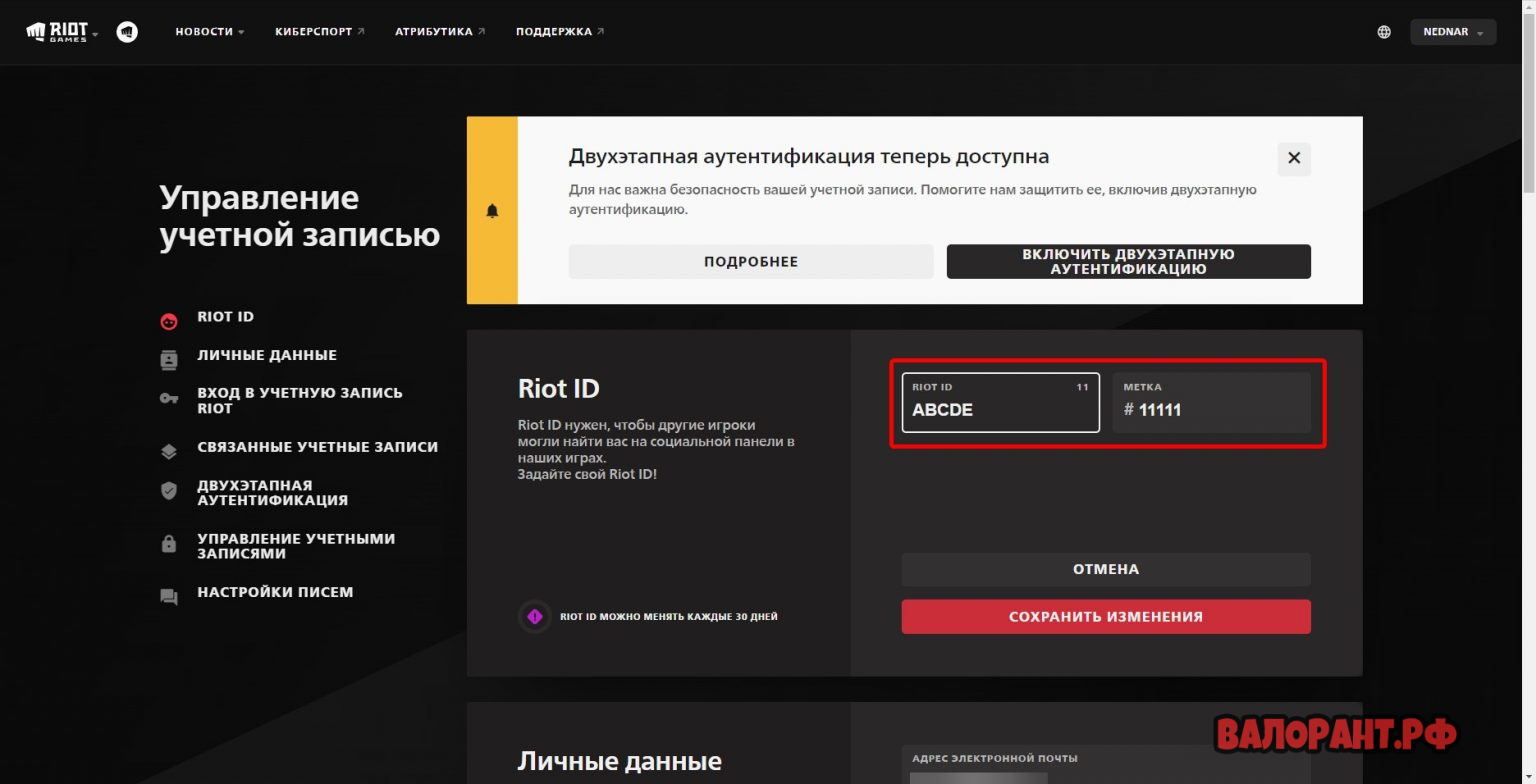The width and height of the screenshot is (1536, 784).
Task: Open the Поддержка menu link
Action: point(560,32)
